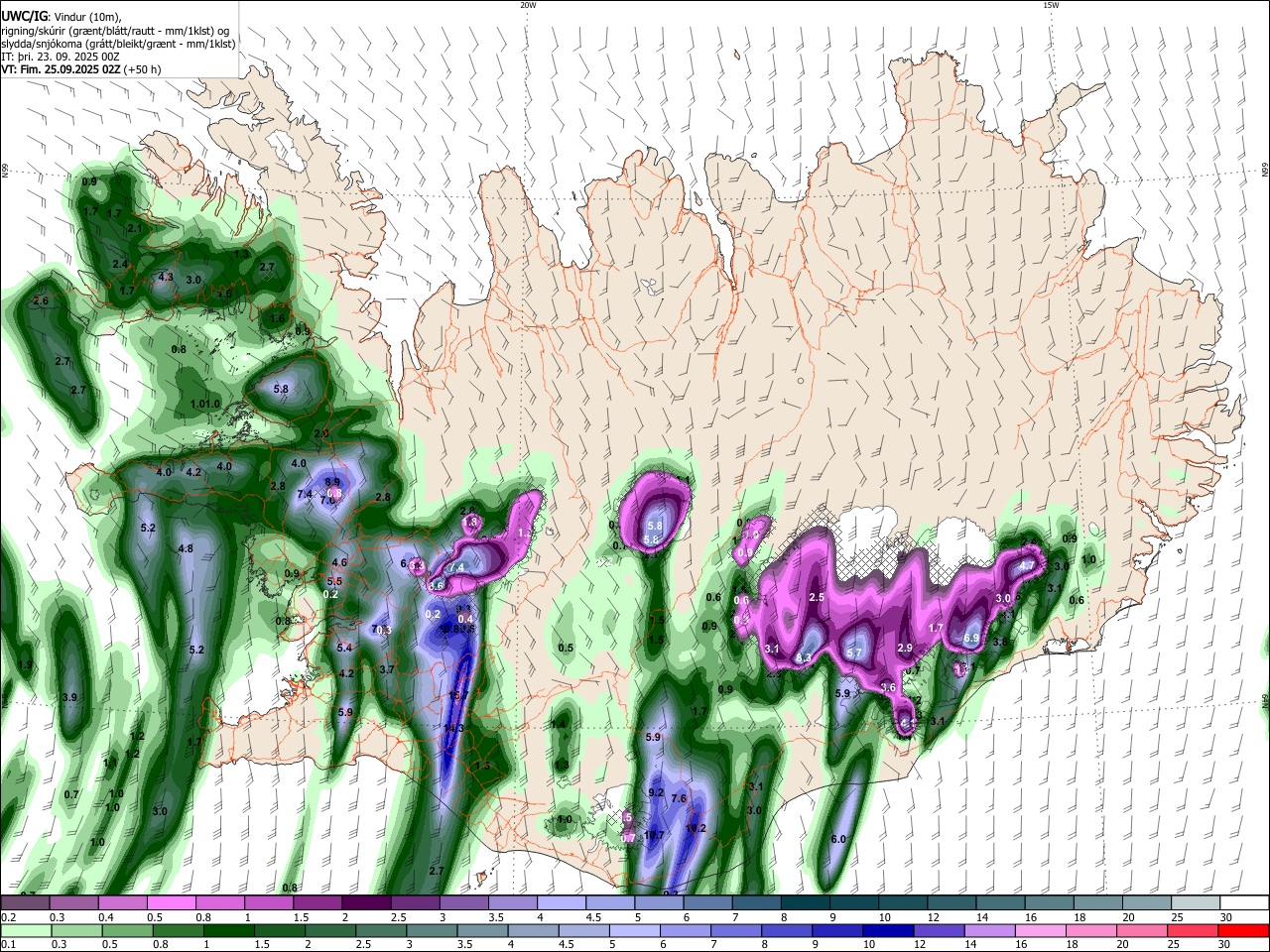Screen dimensions: 1270x952
Task: Click the '2.4' value in the northwest rain band
Action: [120, 264]
